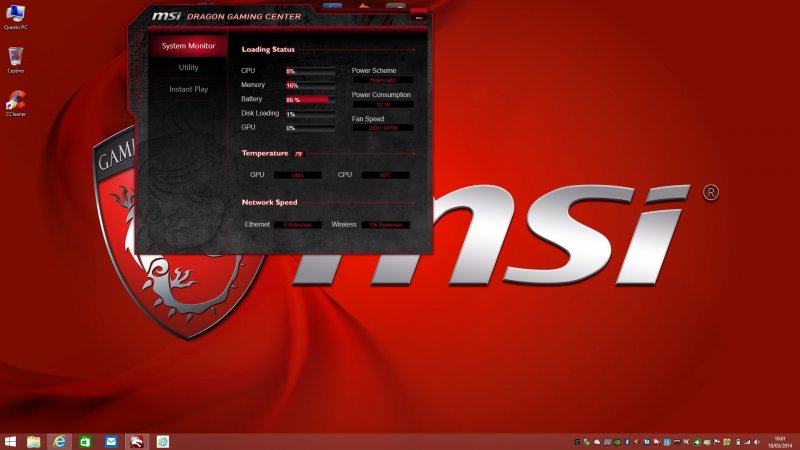
Task: Click the Fan Speed RPM value
Action: point(383,128)
